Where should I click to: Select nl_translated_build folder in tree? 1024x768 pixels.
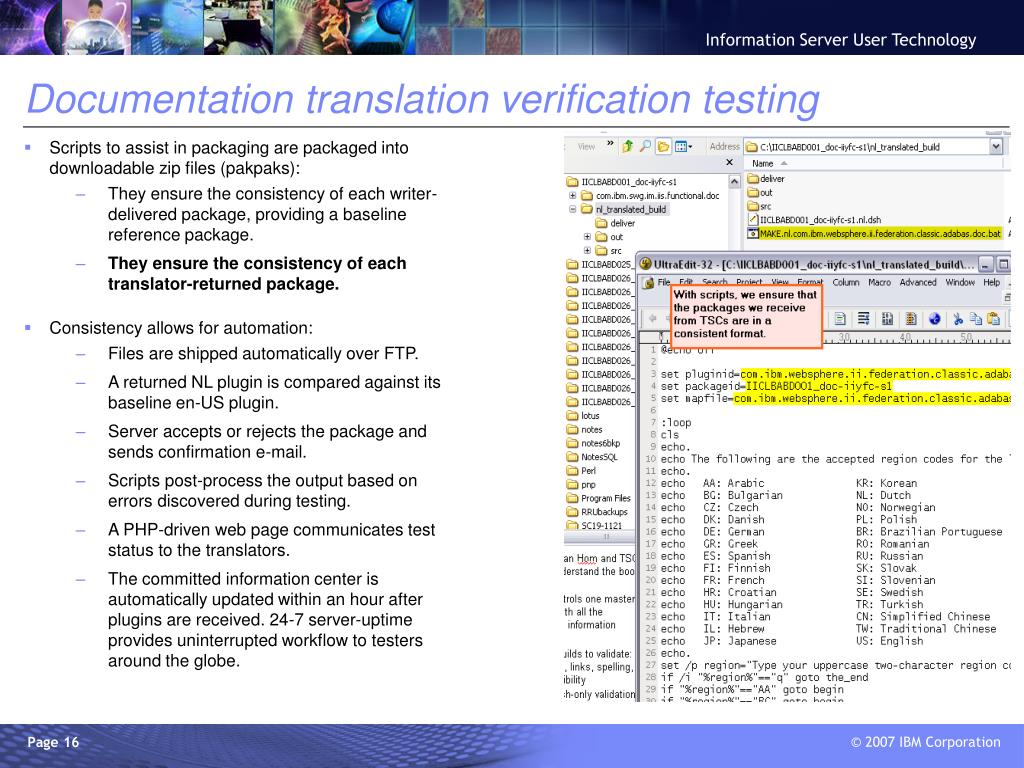coord(624,209)
